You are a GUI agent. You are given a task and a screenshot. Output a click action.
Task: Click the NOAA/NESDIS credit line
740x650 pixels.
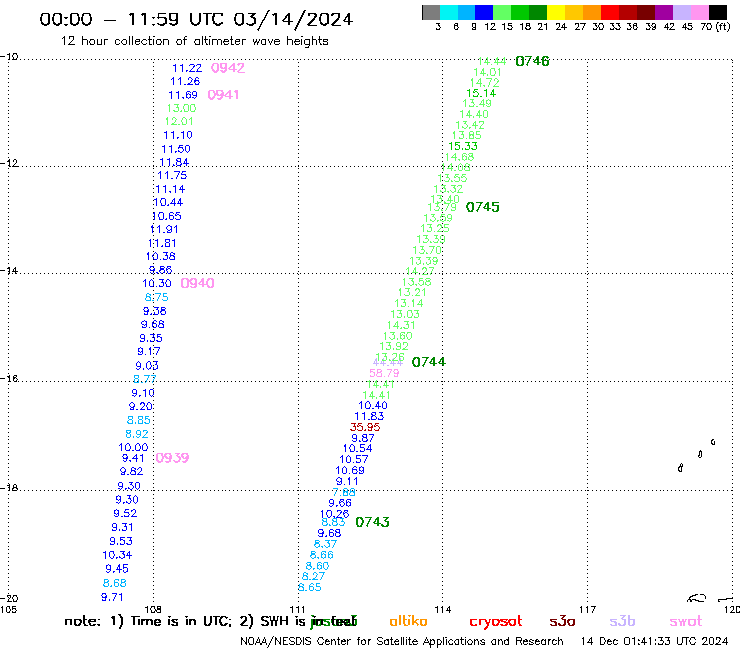click(402, 642)
